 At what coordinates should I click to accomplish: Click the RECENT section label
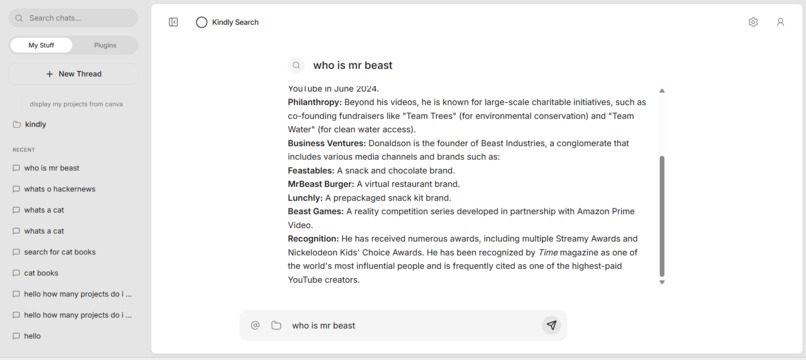pyautogui.click(x=24, y=150)
